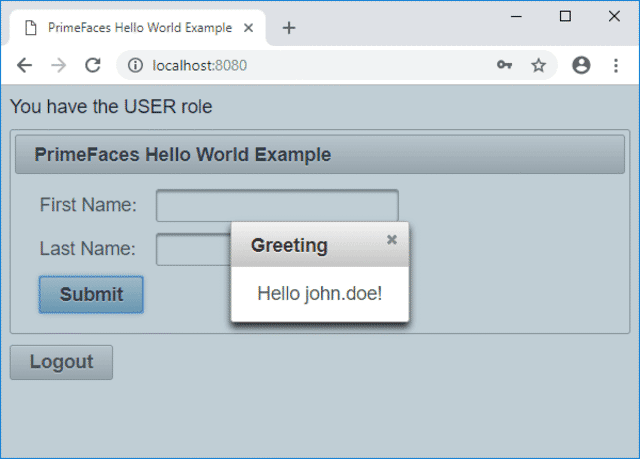
Task: Click the 'Last Name:' label
Action: pyautogui.click(x=87, y=249)
